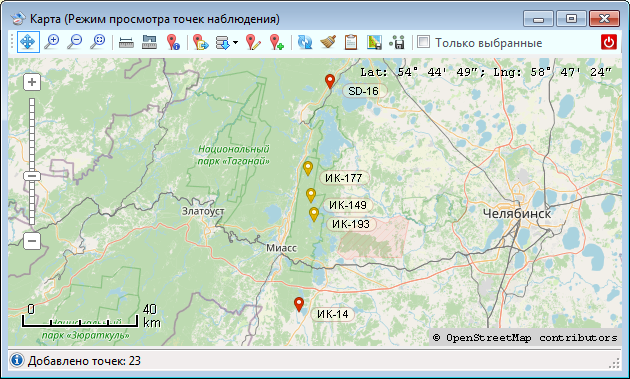Click the yellow ИК-177 map marker

tap(308, 168)
